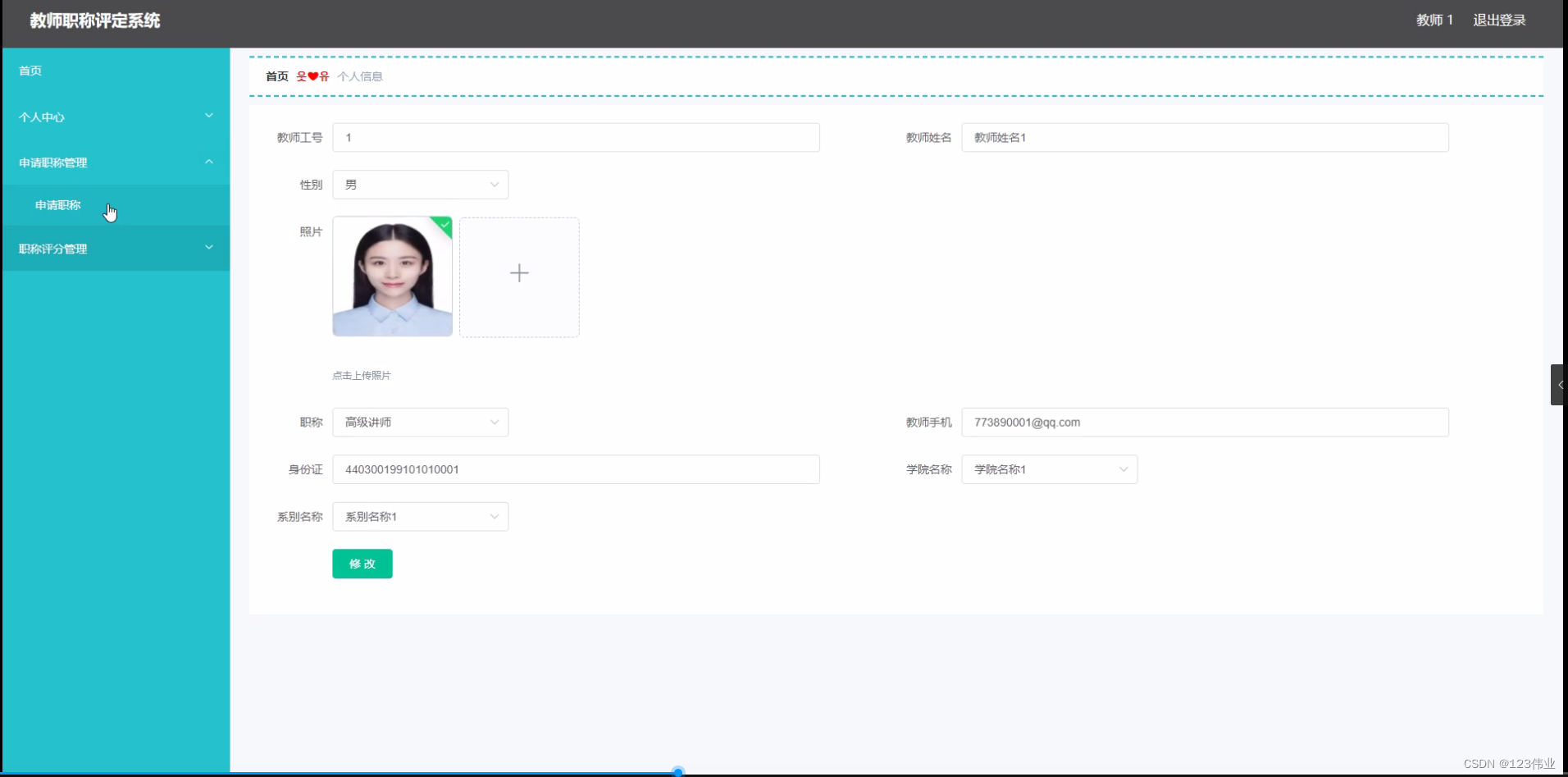Open the 首页 item in the sidebar

pos(30,71)
